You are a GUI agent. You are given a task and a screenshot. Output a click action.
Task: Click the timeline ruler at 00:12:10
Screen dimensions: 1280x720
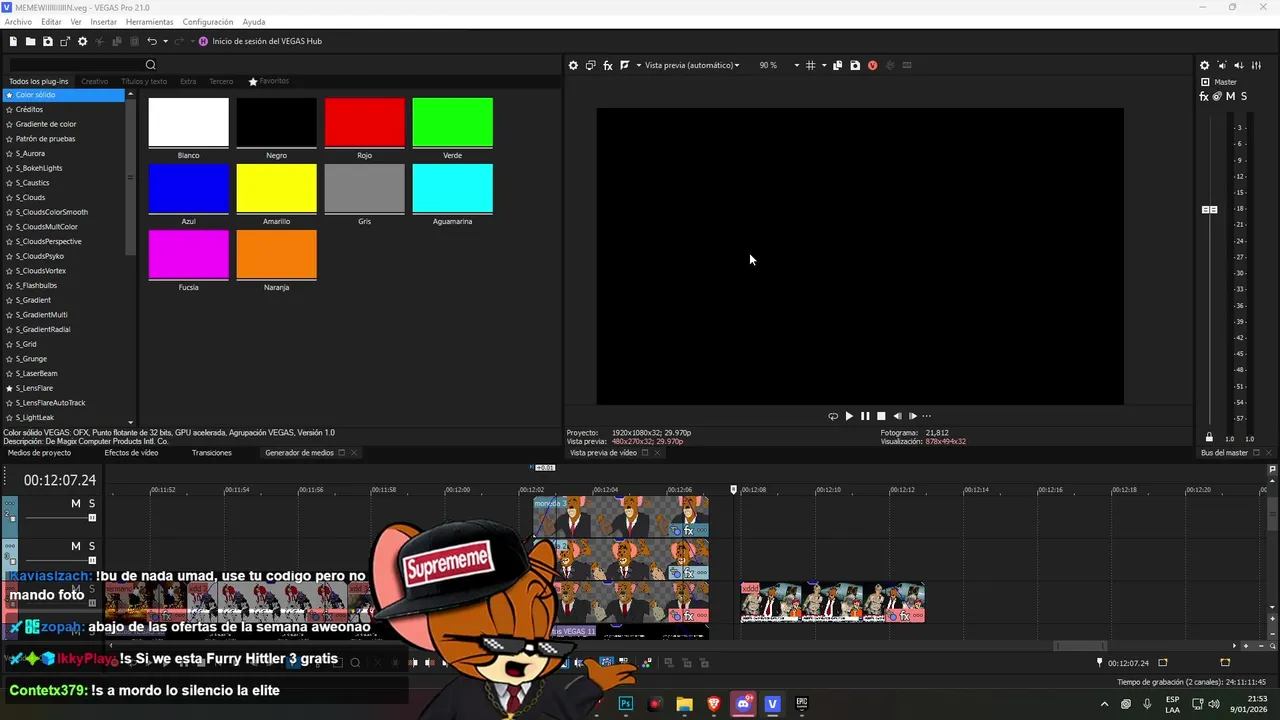(828, 490)
